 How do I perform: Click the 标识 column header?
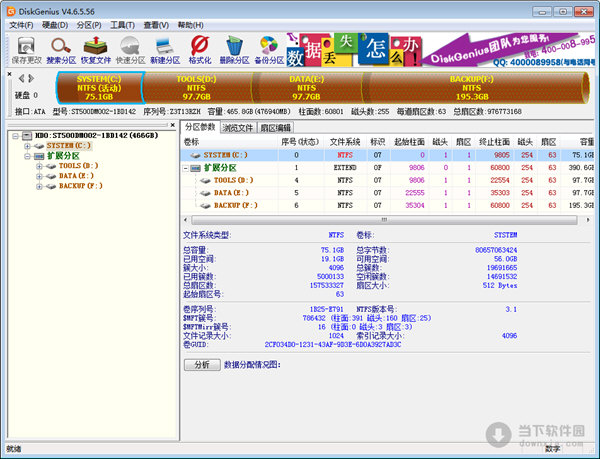coord(378,142)
